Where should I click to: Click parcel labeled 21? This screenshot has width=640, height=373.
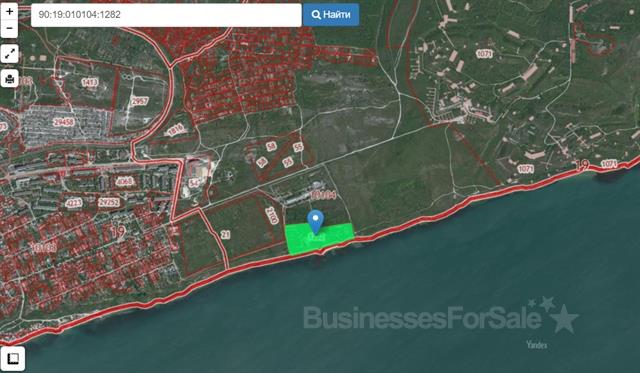click(225, 234)
